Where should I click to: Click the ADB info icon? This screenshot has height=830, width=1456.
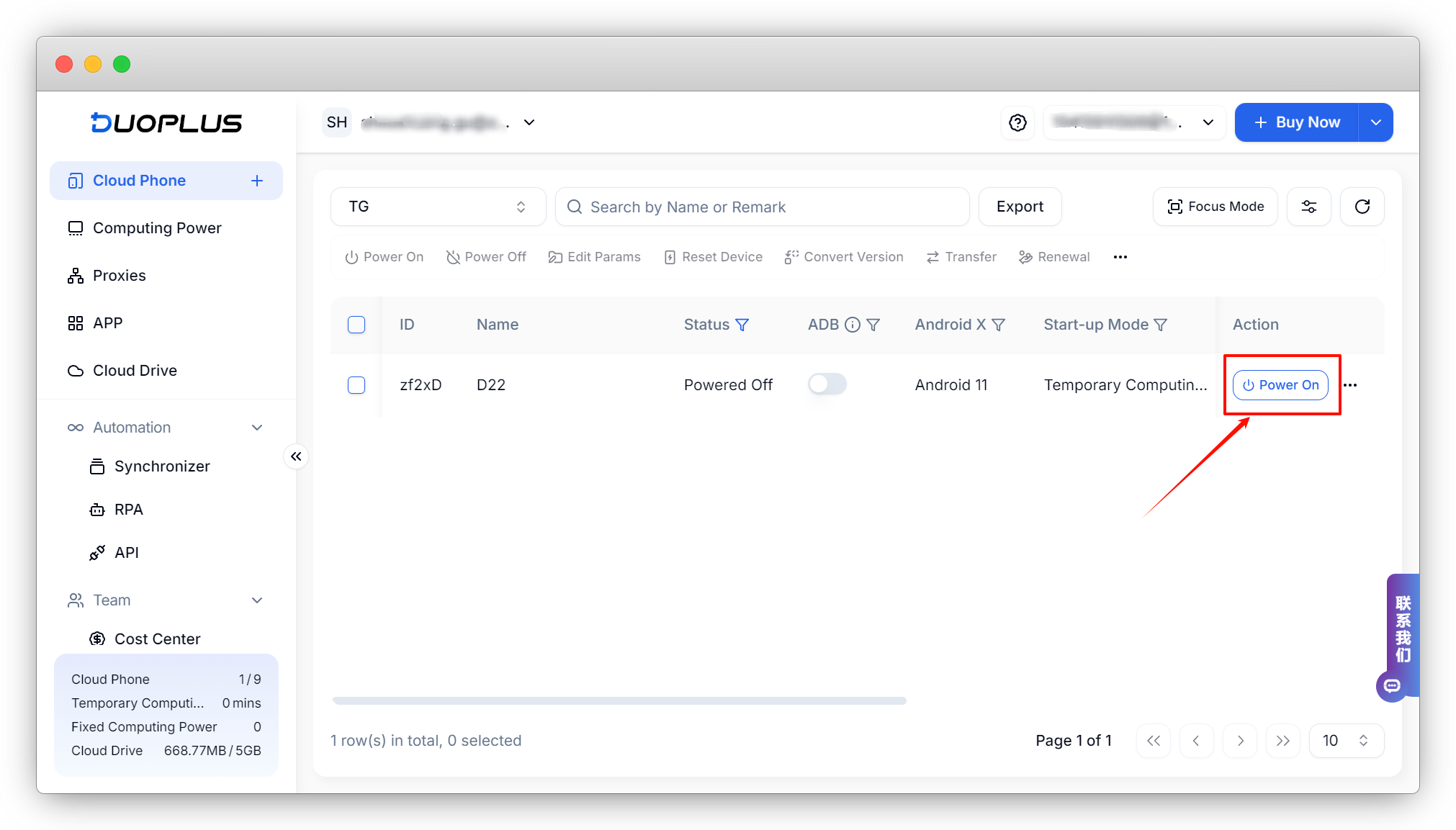[852, 325]
